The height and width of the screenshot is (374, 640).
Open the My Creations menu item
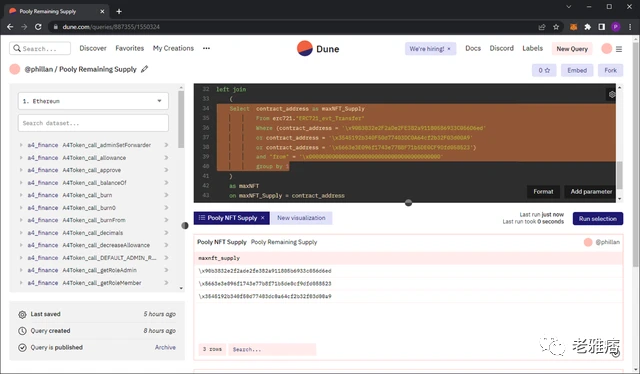tap(173, 48)
